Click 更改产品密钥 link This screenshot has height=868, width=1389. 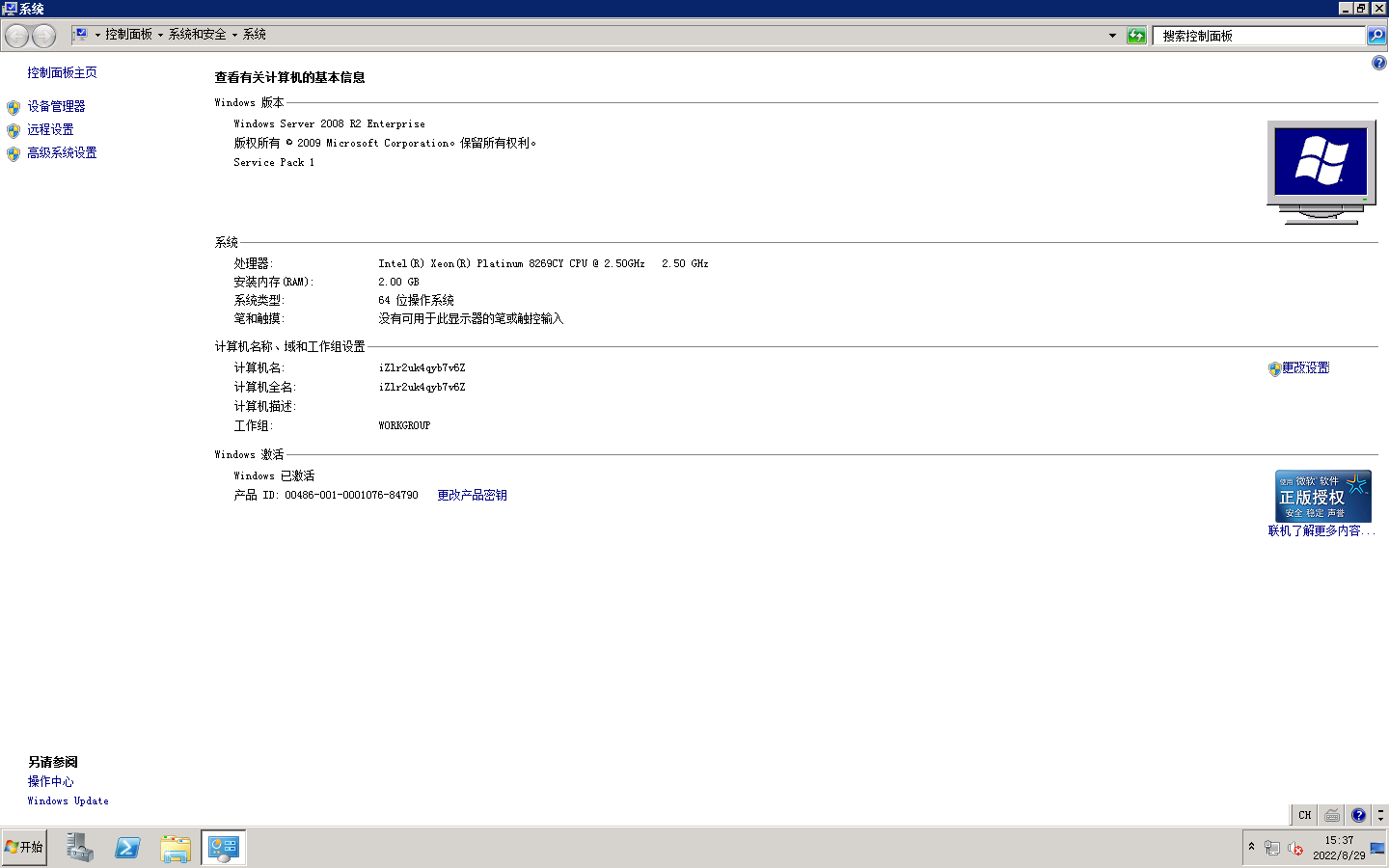click(472, 495)
